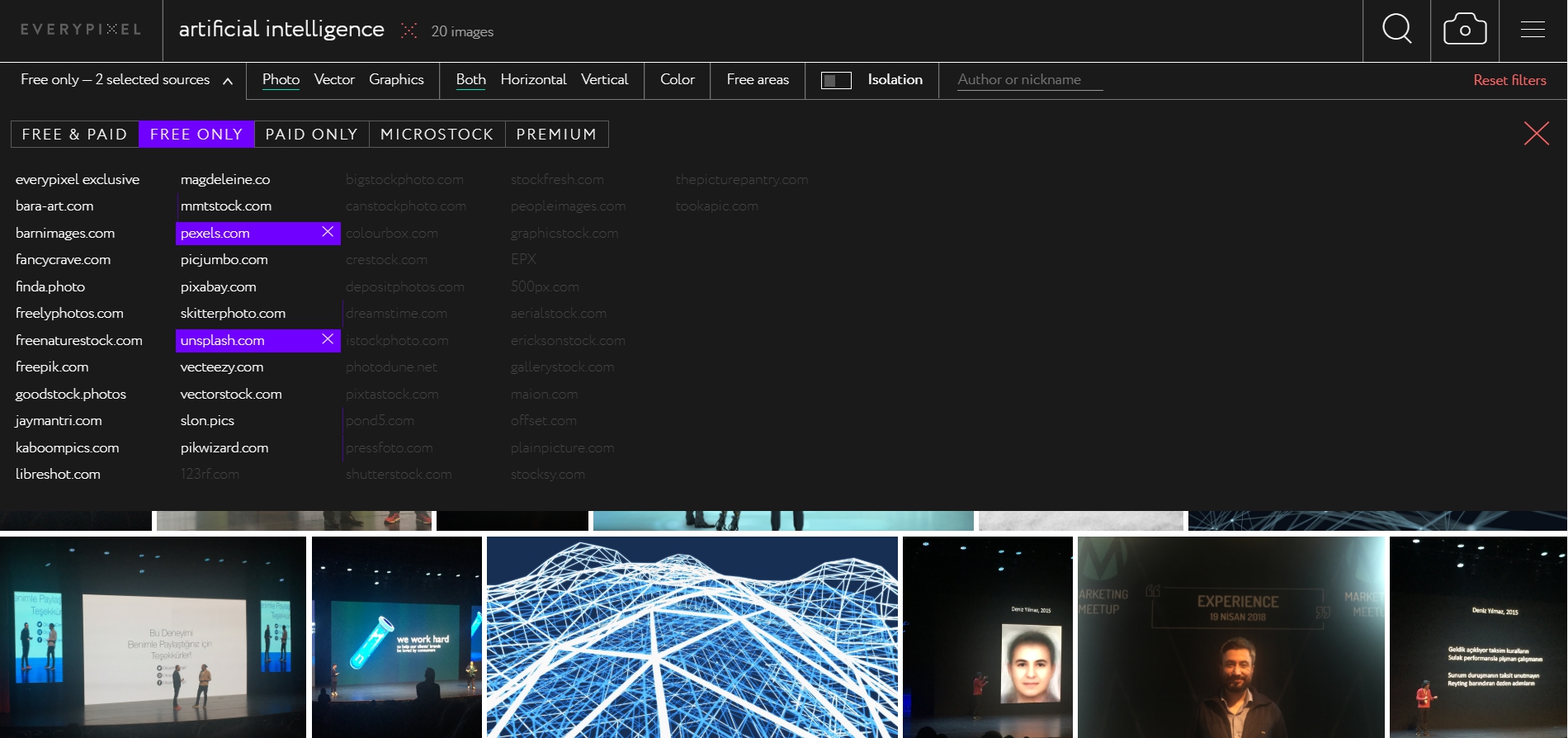
Task: Open the projected face presentation image
Action: (988, 637)
